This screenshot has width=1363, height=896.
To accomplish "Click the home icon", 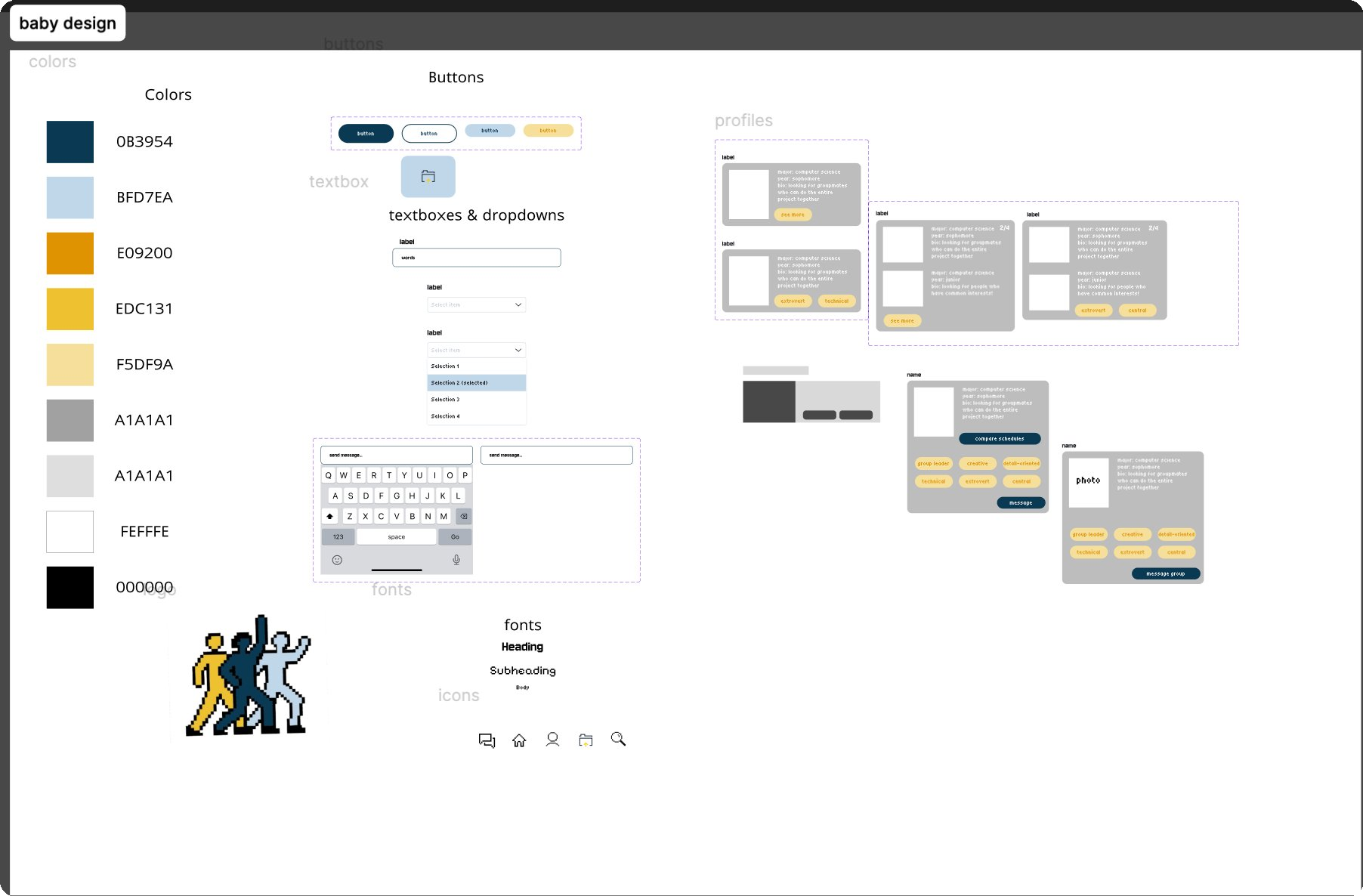I will point(519,740).
